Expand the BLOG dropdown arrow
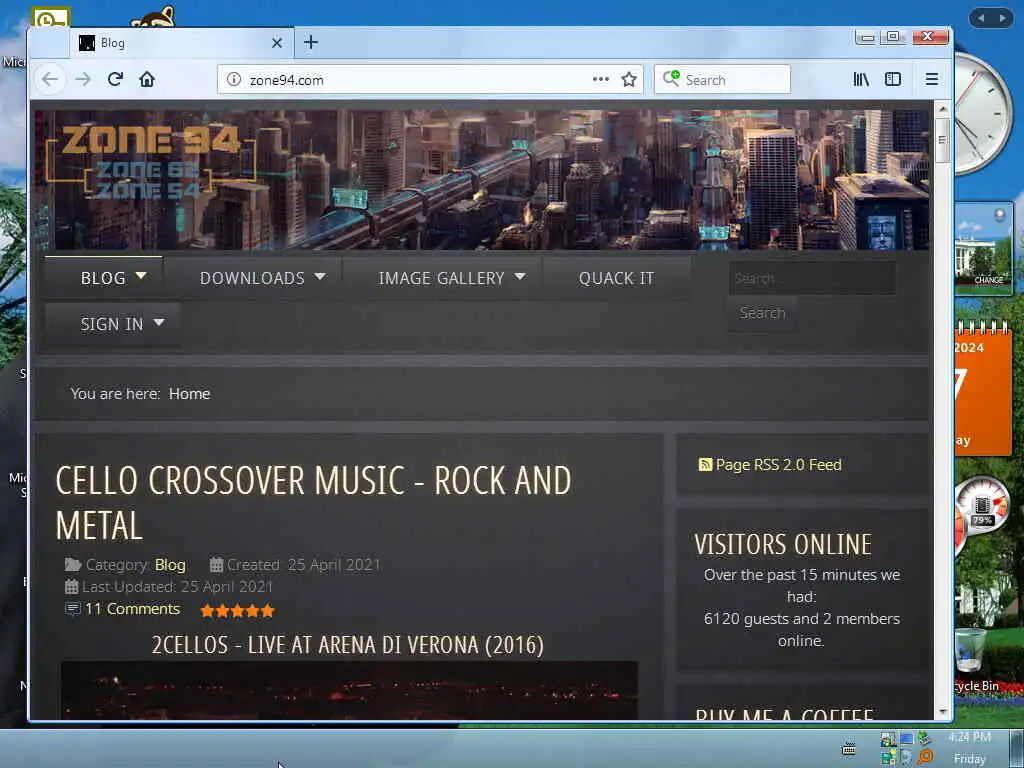Viewport: 1024px width, 768px height. pyautogui.click(x=141, y=277)
